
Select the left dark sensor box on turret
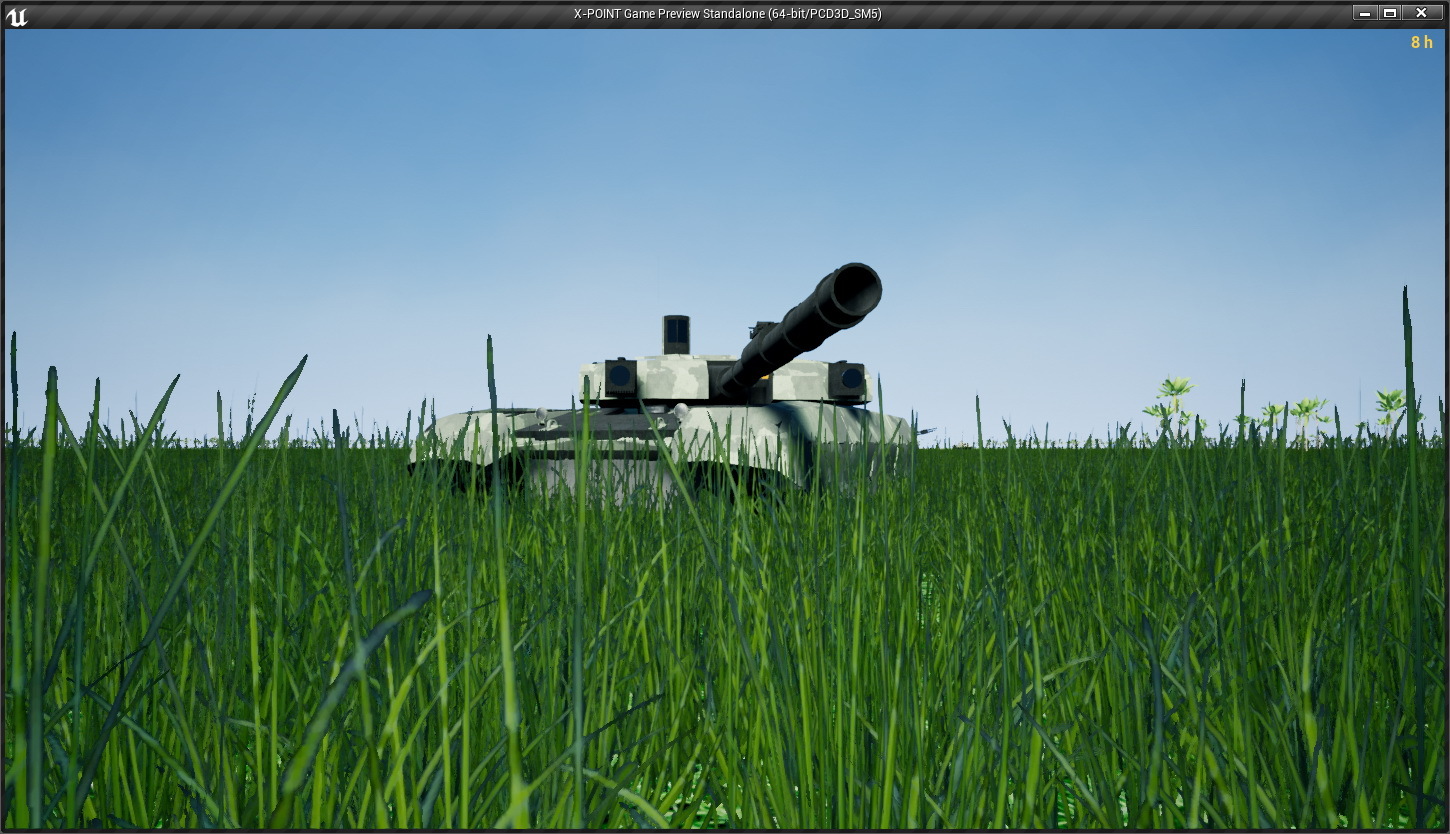coord(620,378)
